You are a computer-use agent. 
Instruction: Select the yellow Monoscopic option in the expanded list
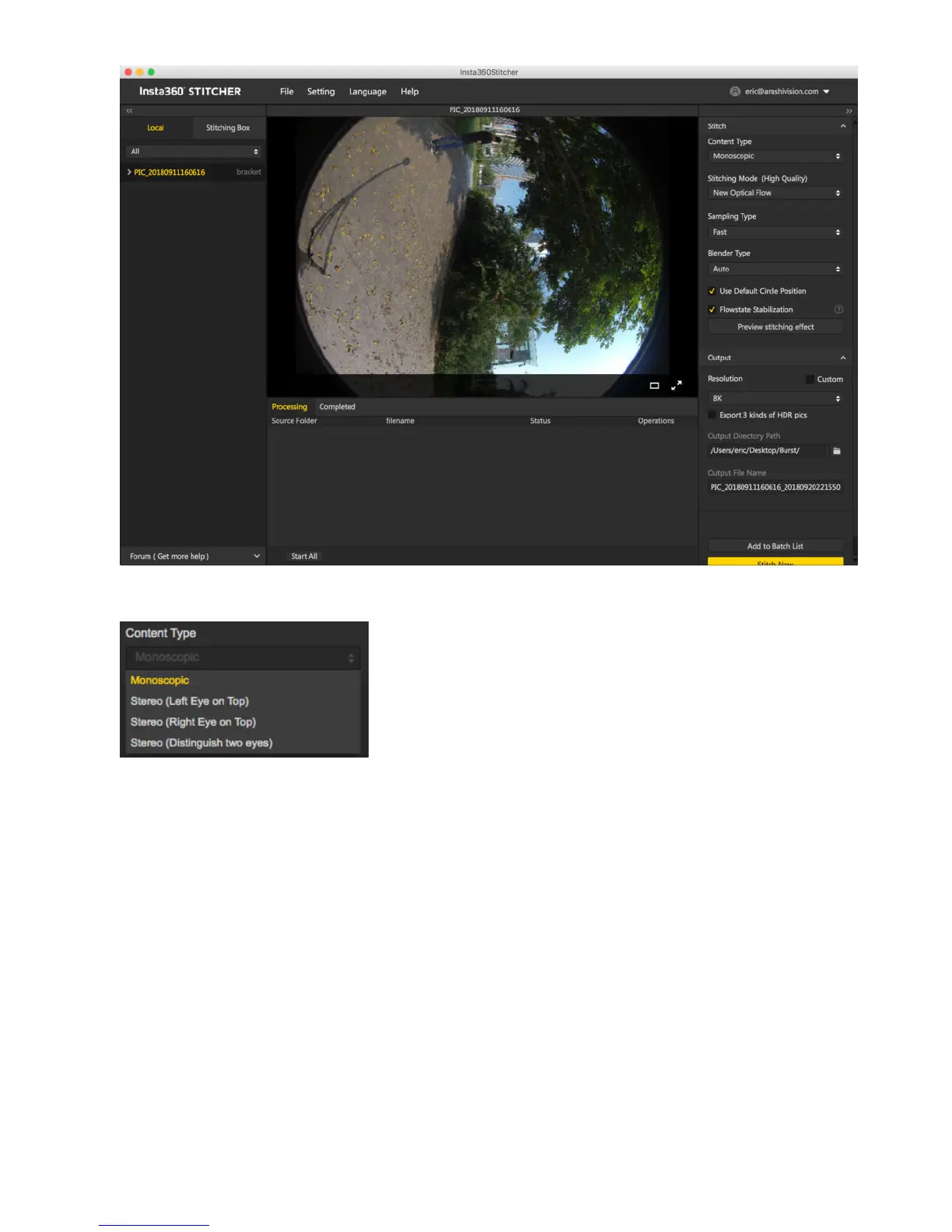pyautogui.click(x=159, y=680)
